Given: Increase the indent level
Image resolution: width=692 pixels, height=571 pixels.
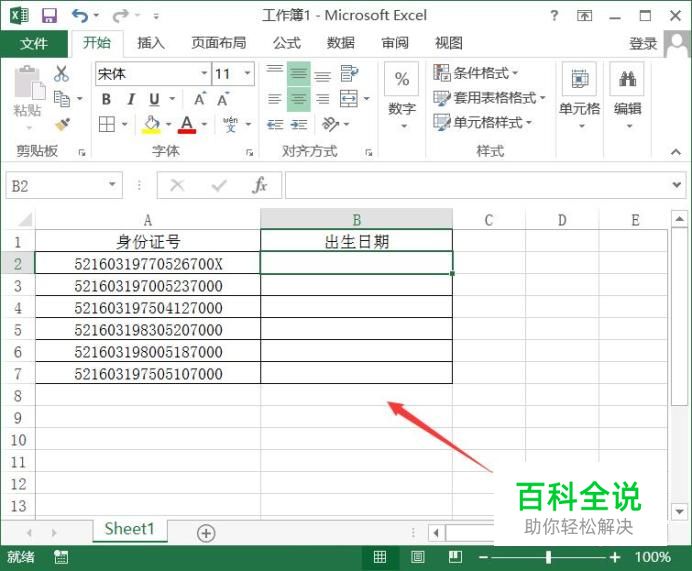Looking at the screenshot, I should tap(299, 124).
